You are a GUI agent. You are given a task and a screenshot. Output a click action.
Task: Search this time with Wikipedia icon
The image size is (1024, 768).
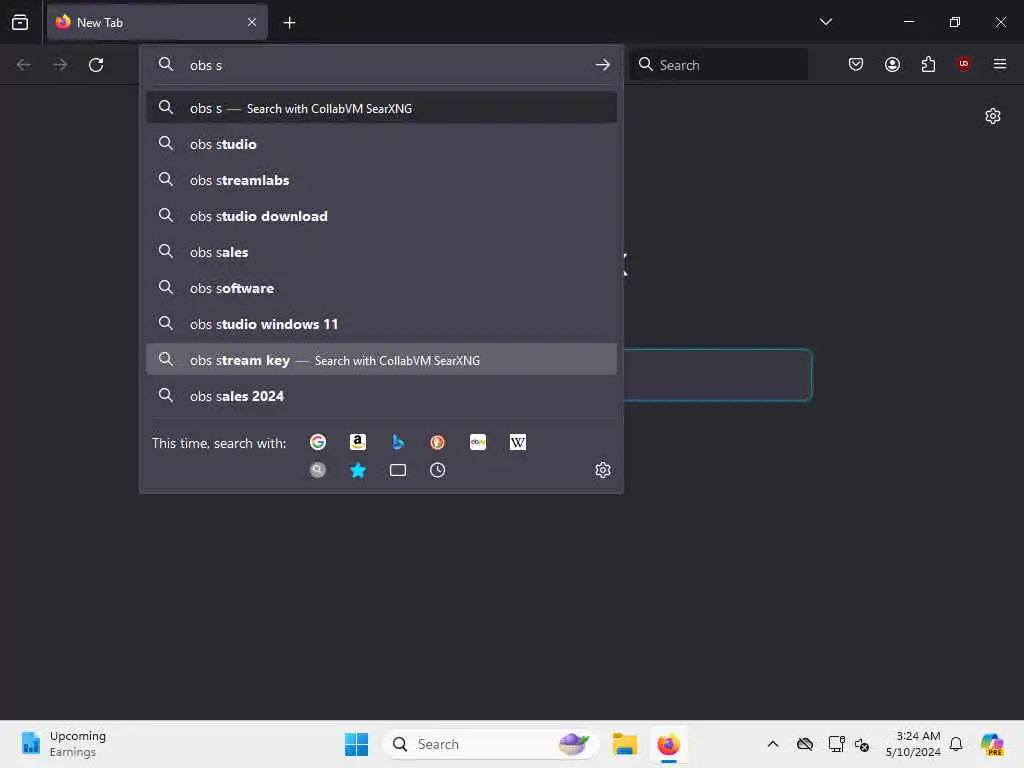pos(517,442)
